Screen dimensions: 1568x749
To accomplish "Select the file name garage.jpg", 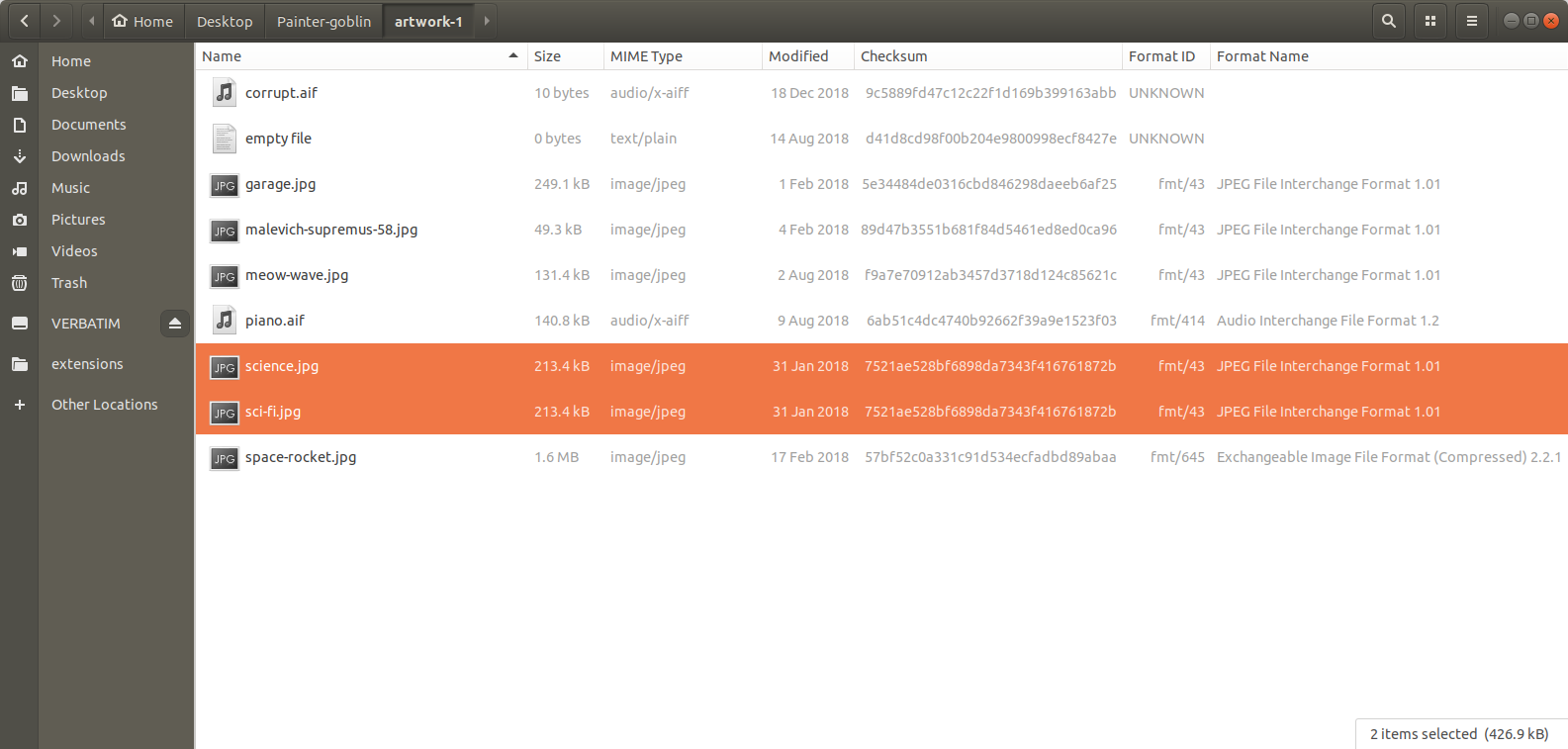I will click(281, 184).
